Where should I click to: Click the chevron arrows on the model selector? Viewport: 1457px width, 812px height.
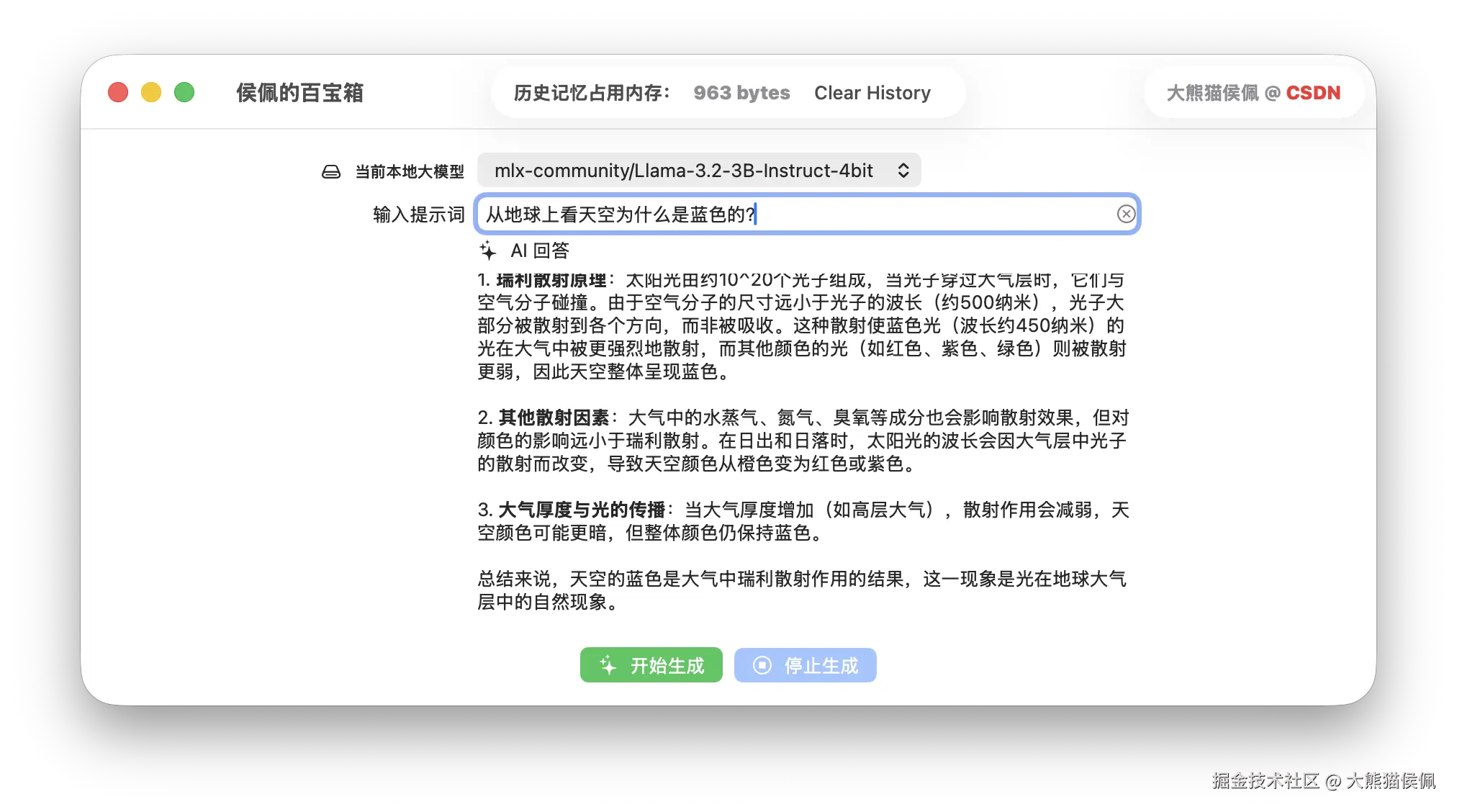tap(905, 171)
